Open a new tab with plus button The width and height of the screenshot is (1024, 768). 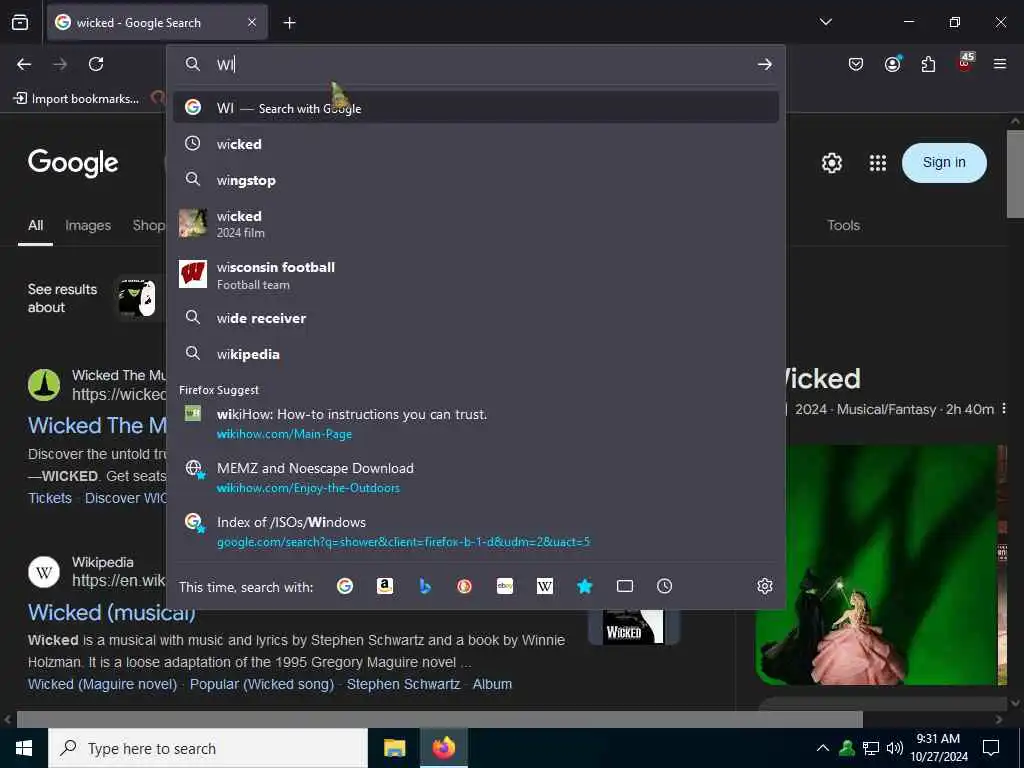coord(289,23)
